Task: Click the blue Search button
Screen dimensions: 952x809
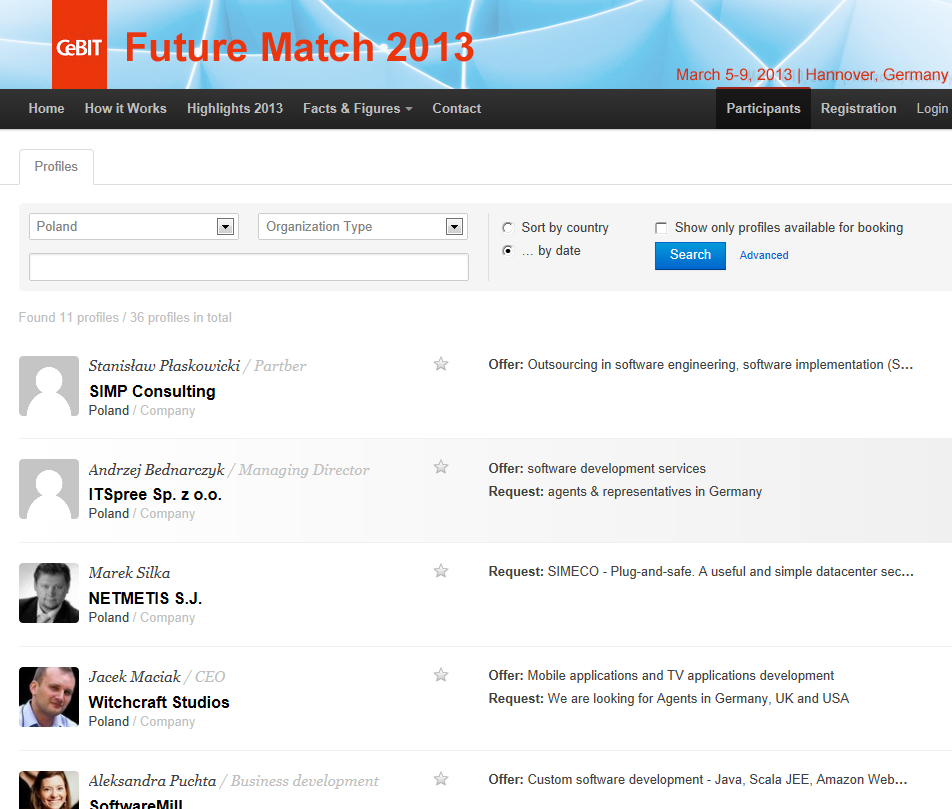Action: click(690, 255)
